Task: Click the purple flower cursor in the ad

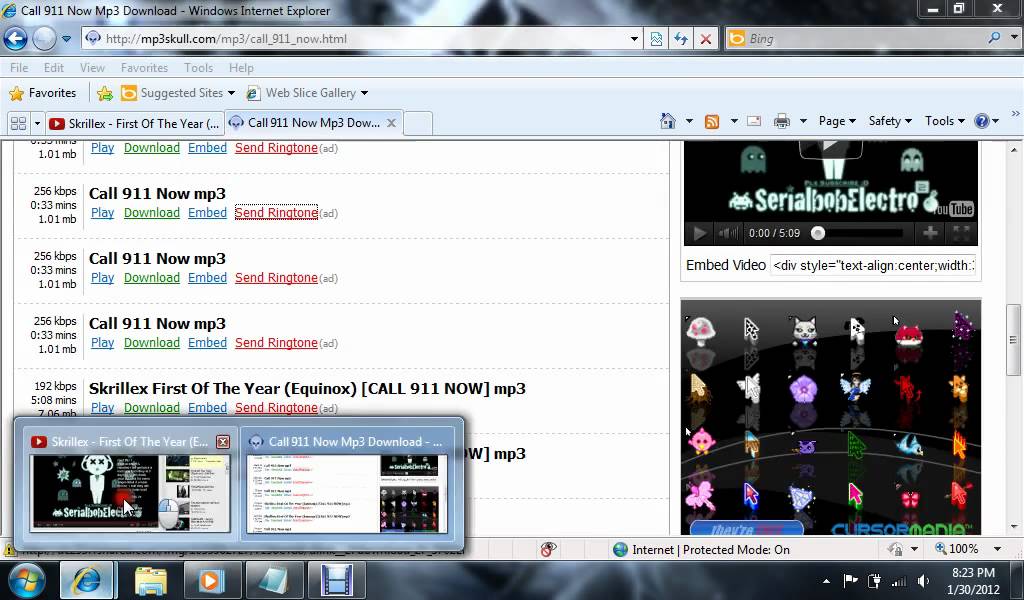Action: [803, 390]
